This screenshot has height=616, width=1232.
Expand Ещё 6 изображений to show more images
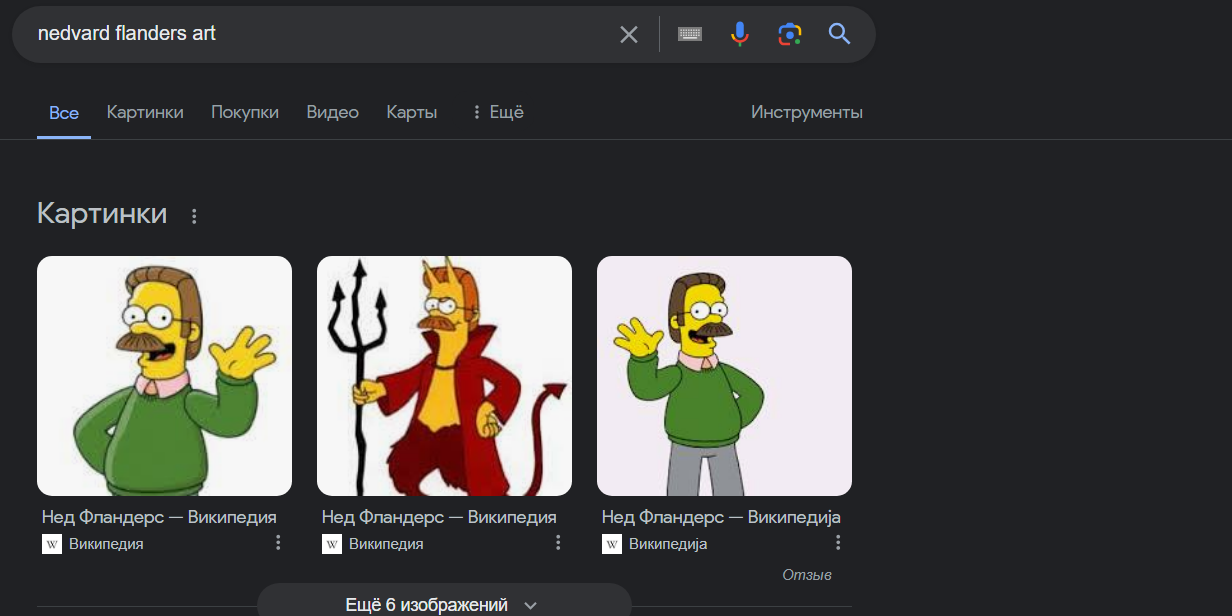click(444, 603)
